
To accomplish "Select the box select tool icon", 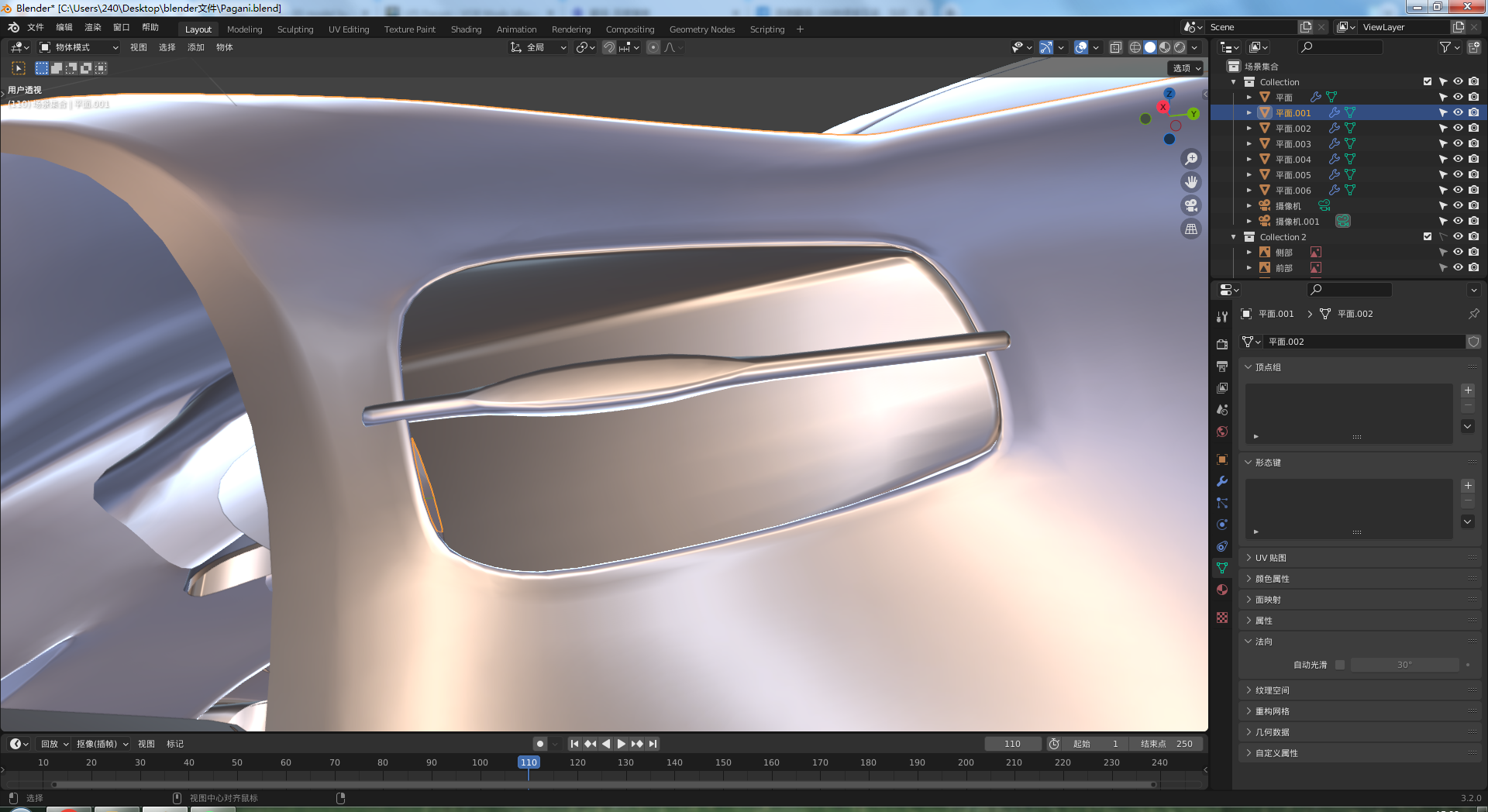I will click(42, 68).
